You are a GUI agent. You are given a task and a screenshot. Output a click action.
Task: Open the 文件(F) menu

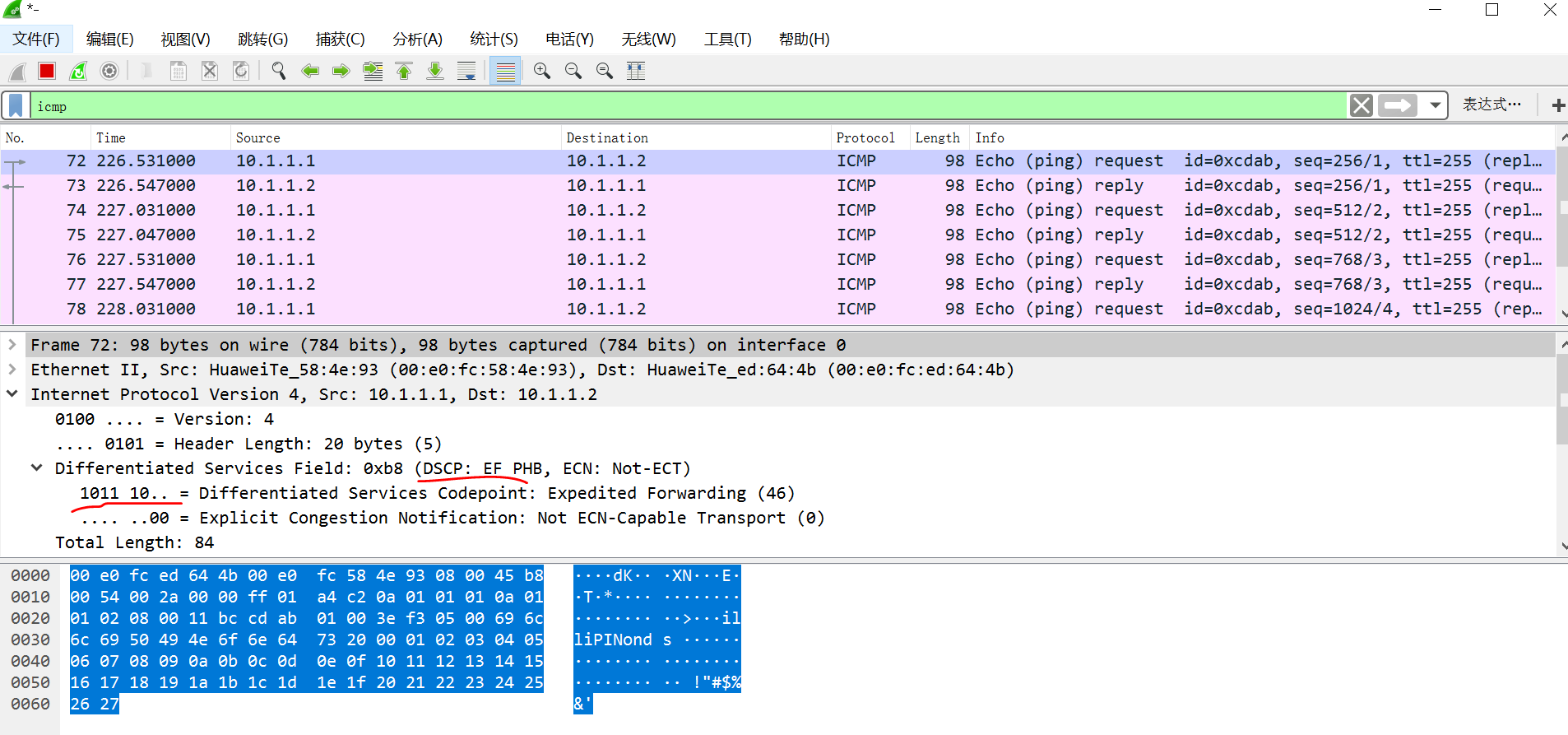pos(36,39)
